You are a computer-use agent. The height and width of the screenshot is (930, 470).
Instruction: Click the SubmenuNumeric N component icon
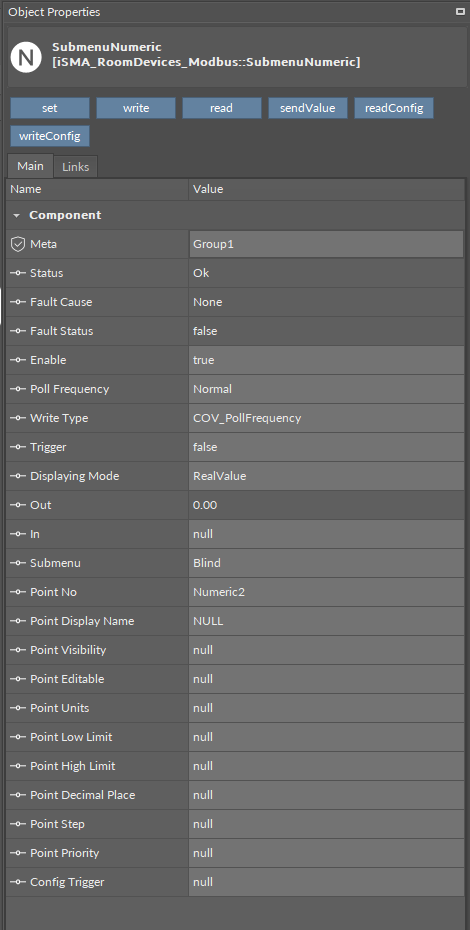pos(26,58)
